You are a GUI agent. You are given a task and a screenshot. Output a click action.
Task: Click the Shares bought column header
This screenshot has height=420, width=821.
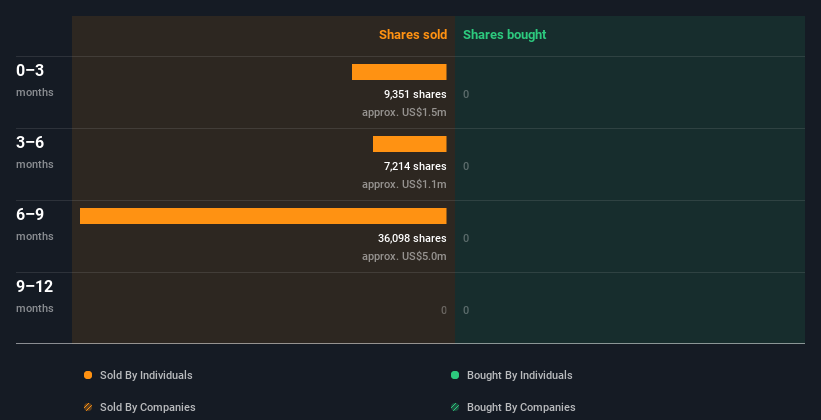pos(505,35)
